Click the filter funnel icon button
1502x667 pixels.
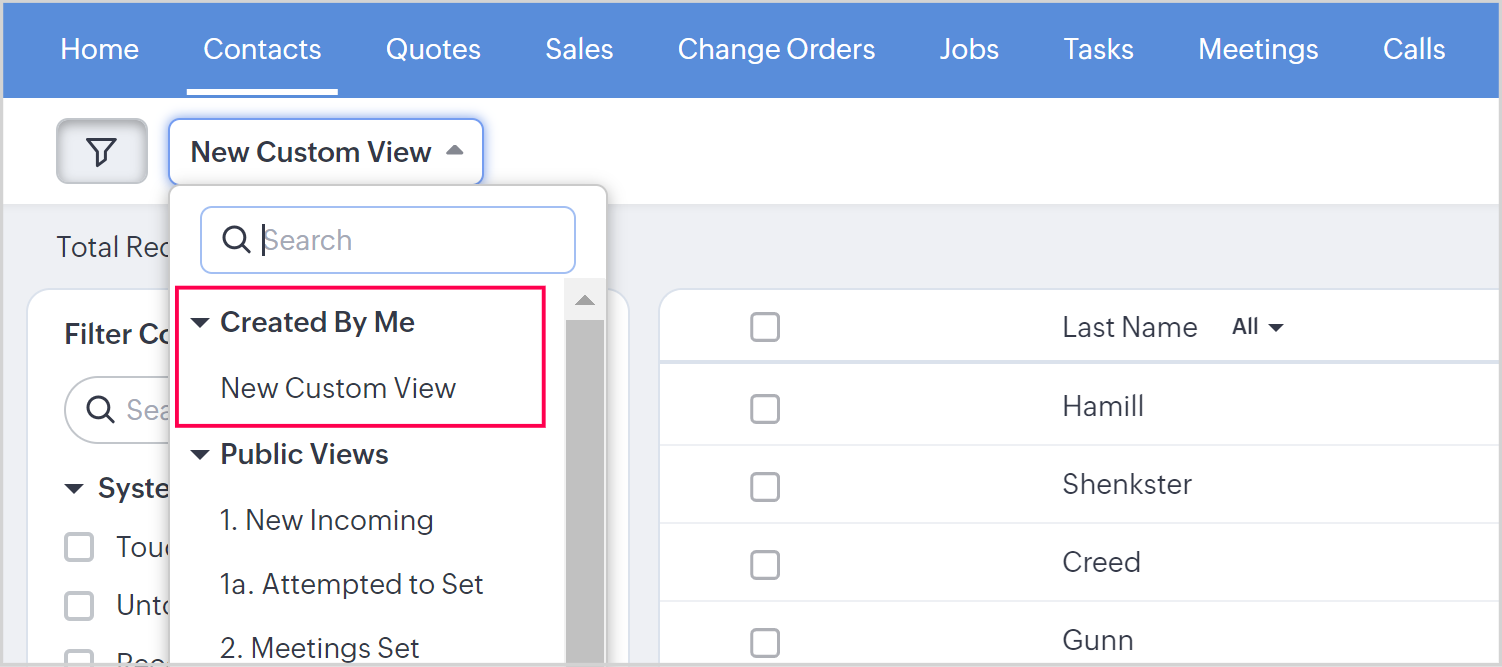101,152
